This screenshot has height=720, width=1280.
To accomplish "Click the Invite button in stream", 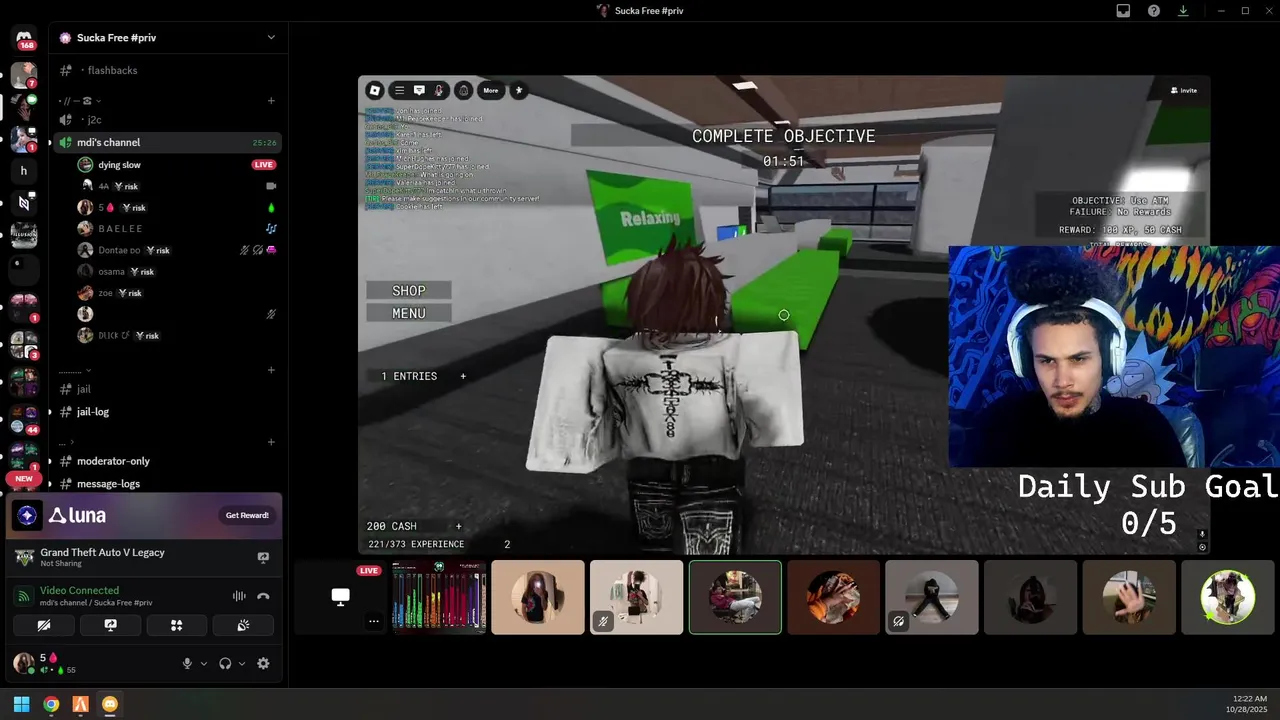I will point(1184,90).
